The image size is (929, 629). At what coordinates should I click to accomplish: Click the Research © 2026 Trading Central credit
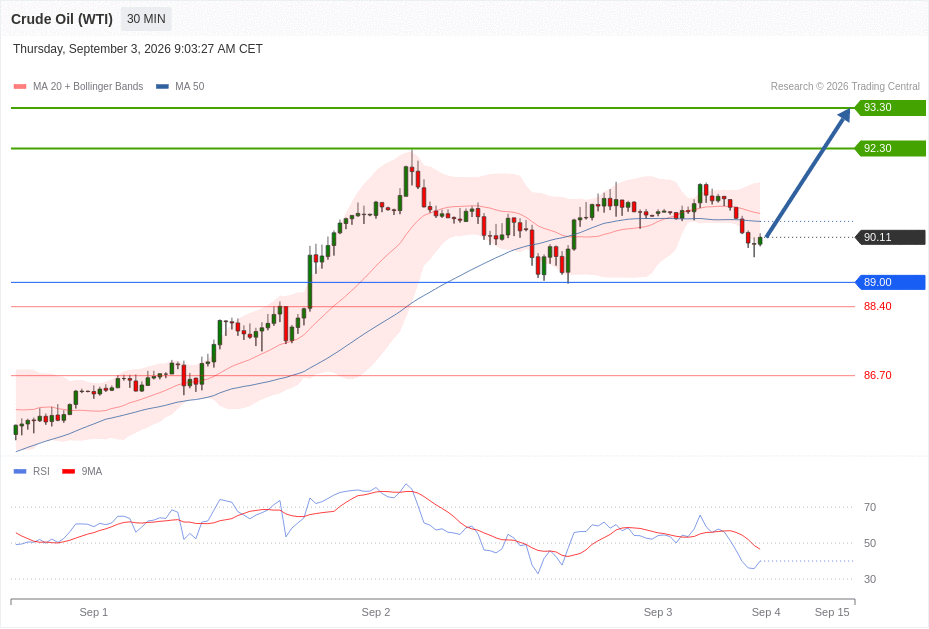pyautogui.click(x=845, y=86)
